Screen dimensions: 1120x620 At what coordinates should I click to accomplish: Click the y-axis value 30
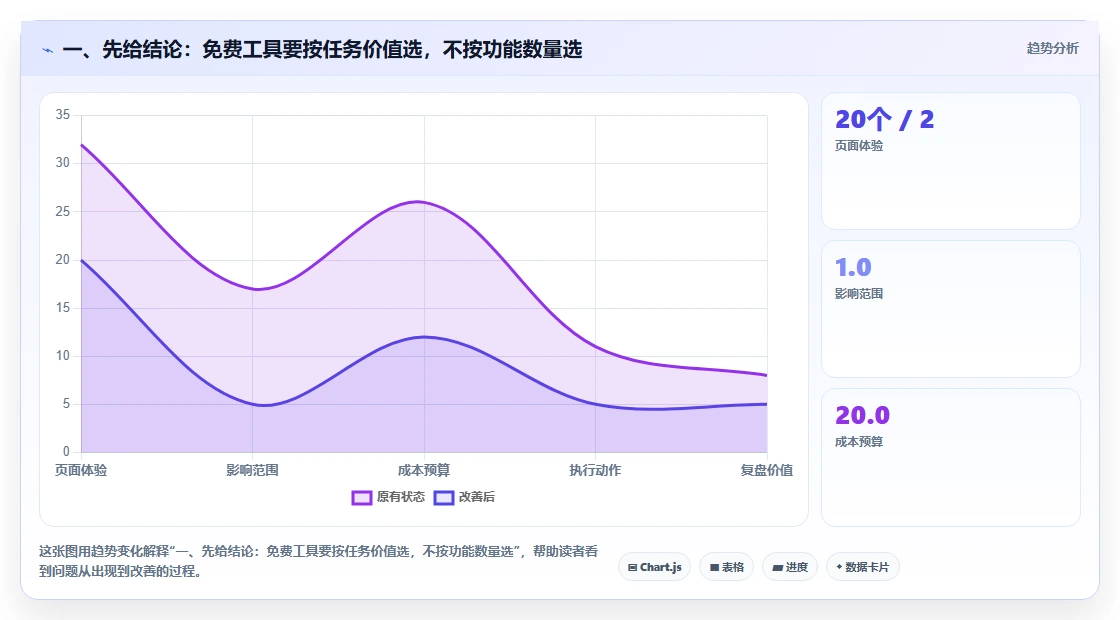coord(63,163)
